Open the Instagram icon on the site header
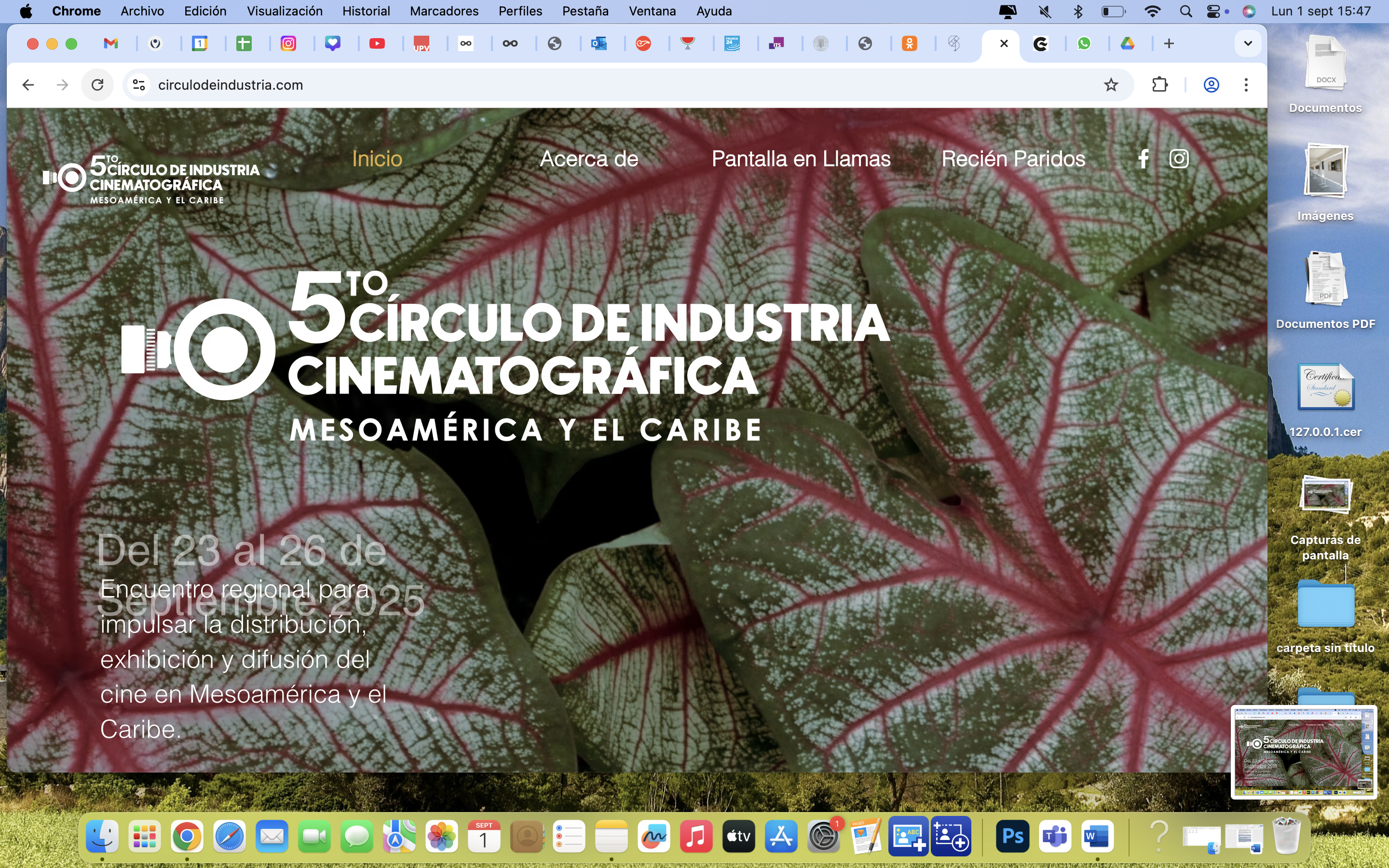 [1179, 159]
